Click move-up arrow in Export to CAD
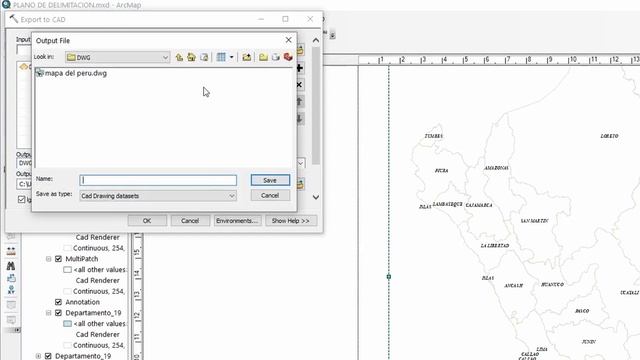This screenshot has height=360, width=640. click(300, 102)
